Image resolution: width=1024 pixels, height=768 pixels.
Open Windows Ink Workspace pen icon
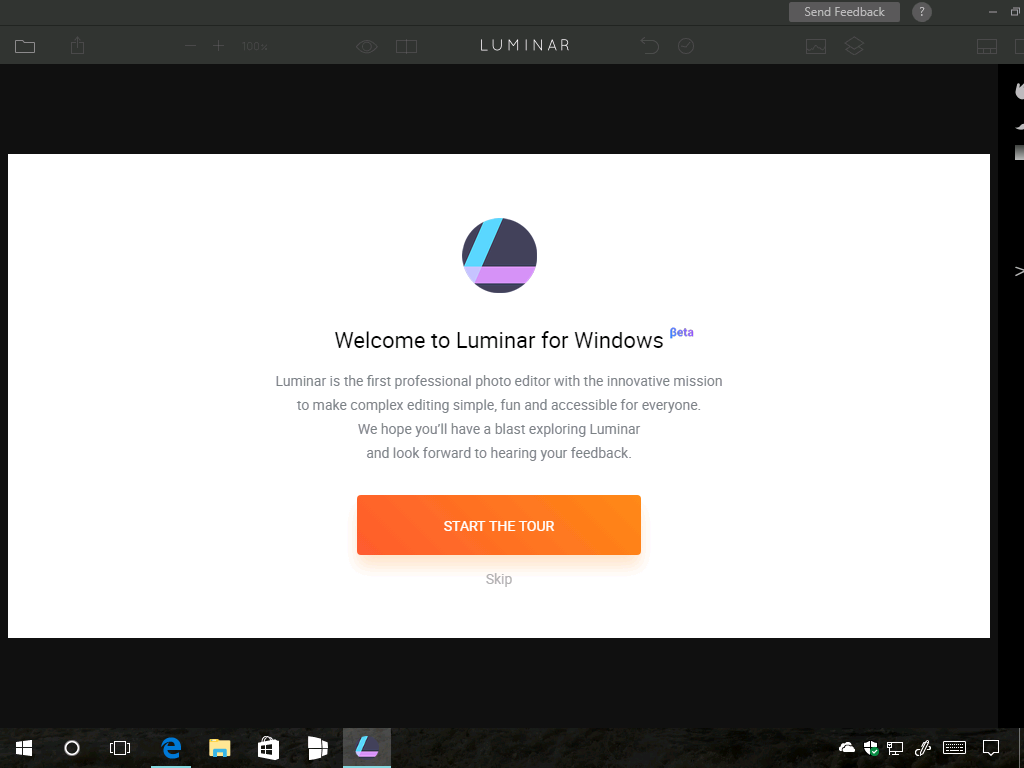[923, 748]
